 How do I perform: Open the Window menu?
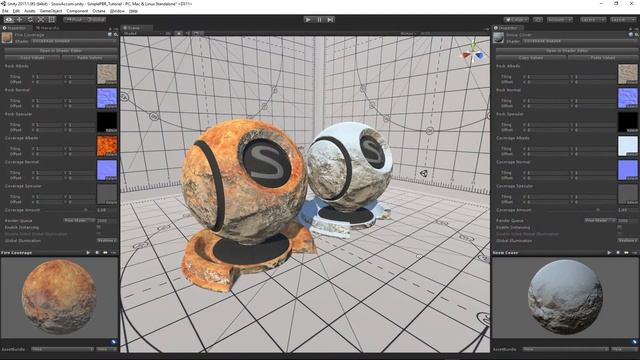pyautogui.click(x=118, y=11)
